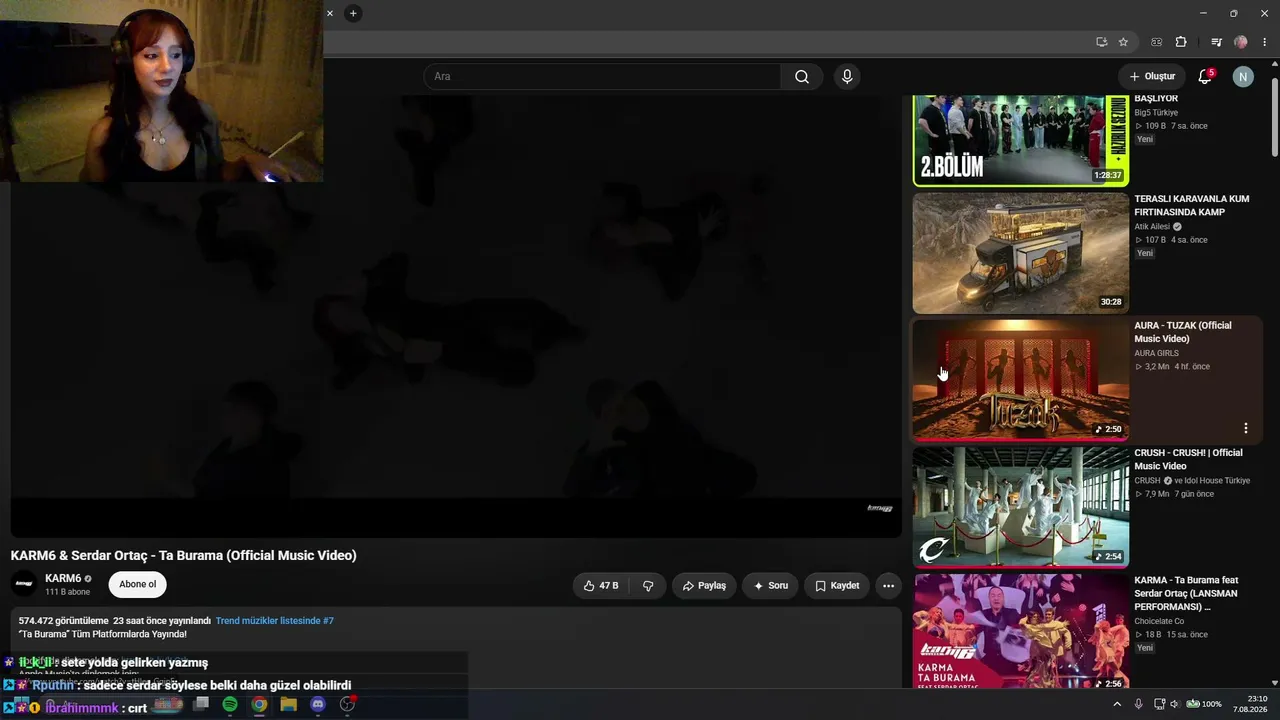
Task: Subscribe with the Abone ol button
Action: [x=138, y=585]
